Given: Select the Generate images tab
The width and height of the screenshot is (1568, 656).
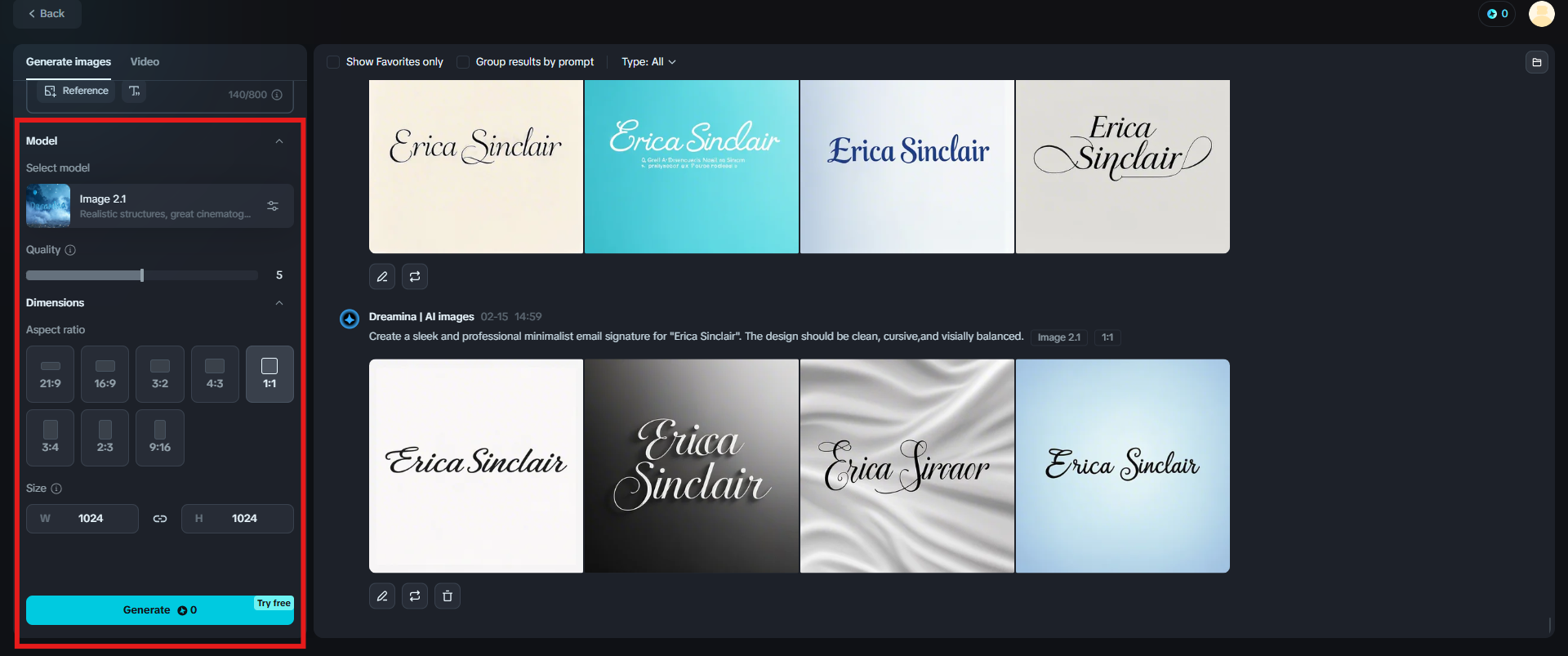Looking at the screenshot, I should pos(69,62).
